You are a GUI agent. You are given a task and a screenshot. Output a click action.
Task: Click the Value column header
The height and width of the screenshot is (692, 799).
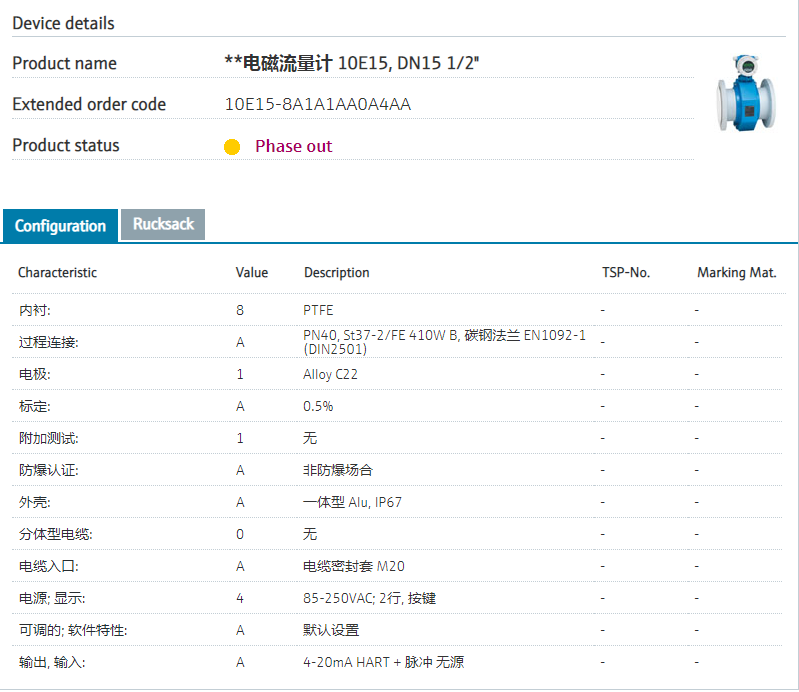click(252, 272)
